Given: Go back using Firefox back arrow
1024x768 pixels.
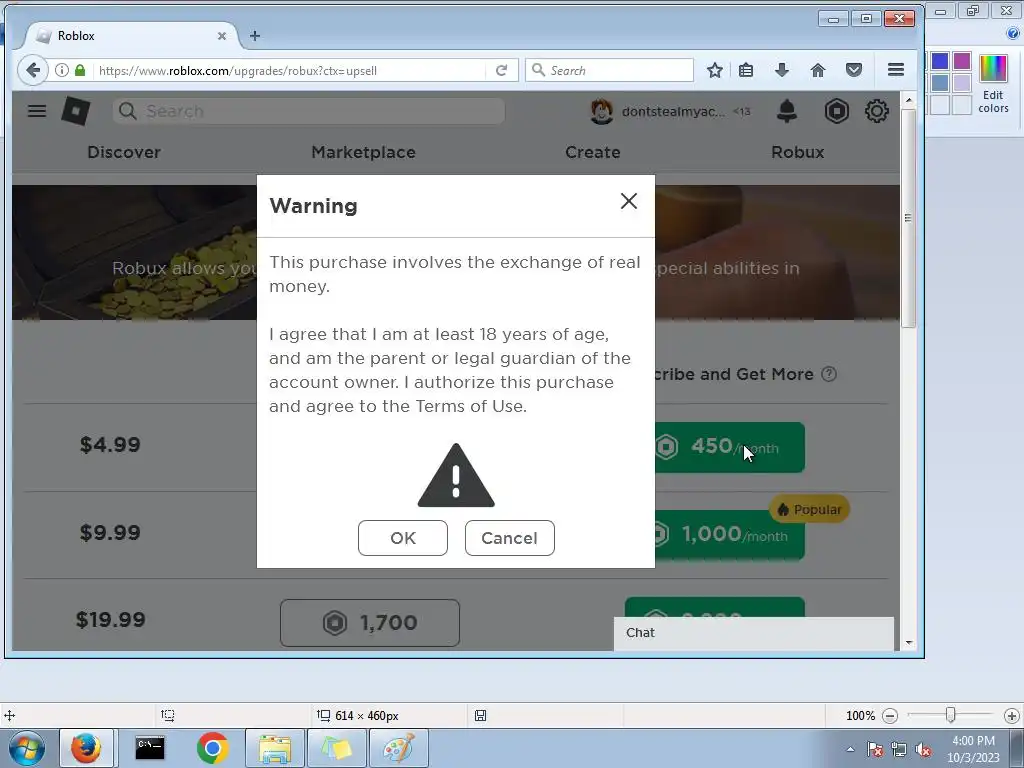Looking at the screenshot, I should (33, 70).
